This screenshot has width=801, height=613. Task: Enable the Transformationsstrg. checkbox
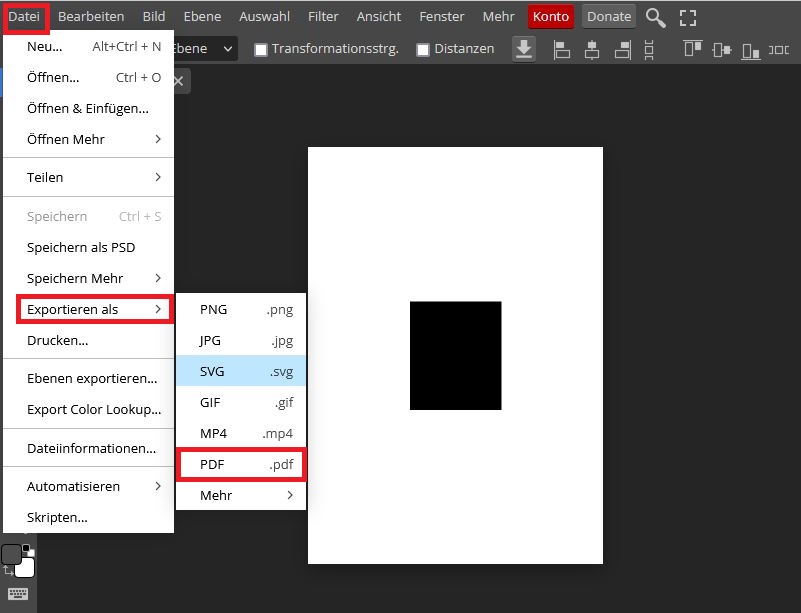pos(261,49)
